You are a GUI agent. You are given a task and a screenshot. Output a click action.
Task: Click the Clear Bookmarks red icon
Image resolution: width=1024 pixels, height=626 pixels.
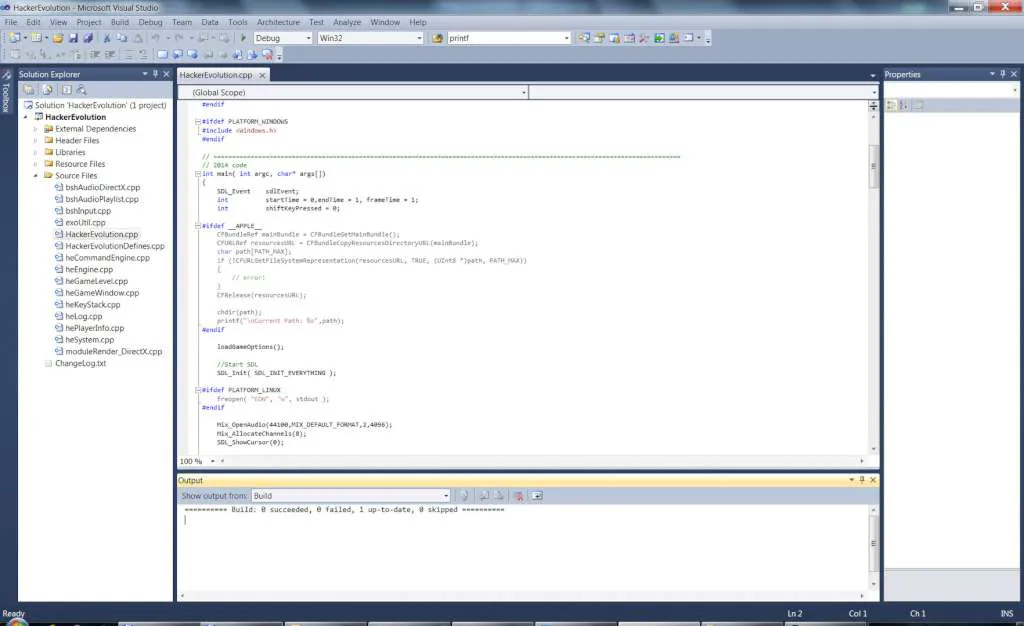267,55
